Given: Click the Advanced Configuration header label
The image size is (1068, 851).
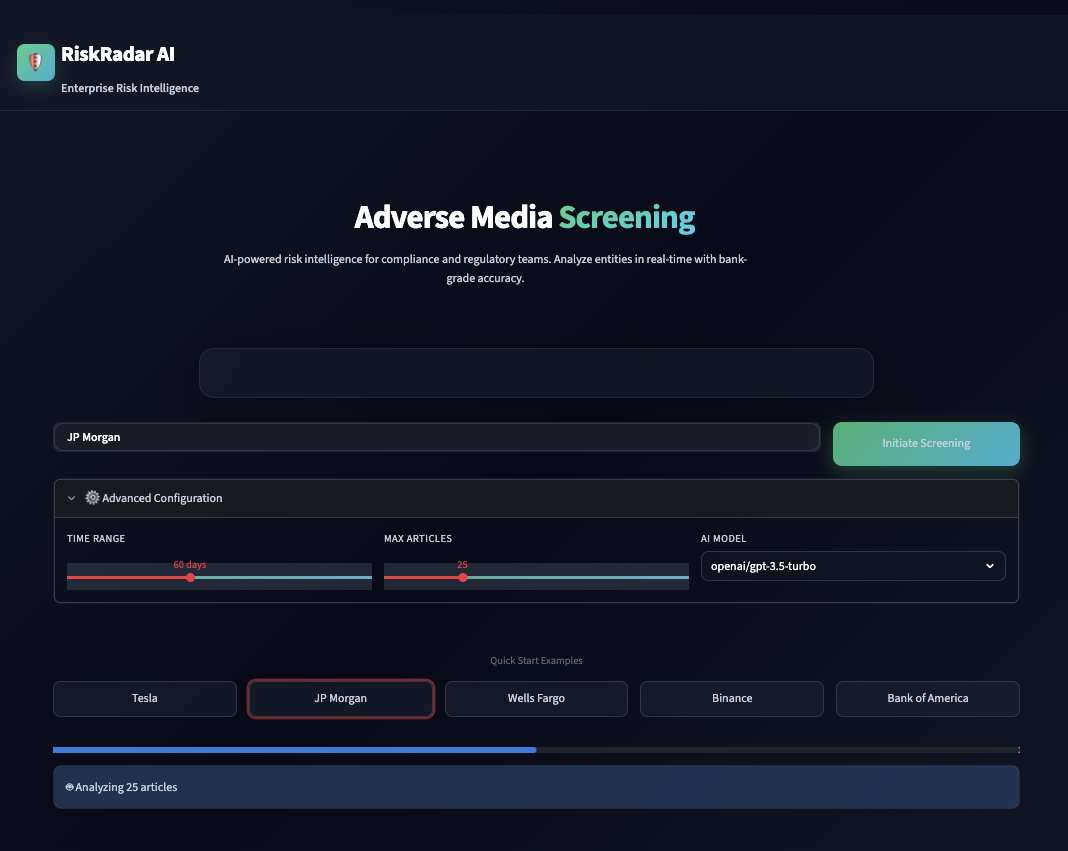Looking at the screenshot, I should click(162, 498).
